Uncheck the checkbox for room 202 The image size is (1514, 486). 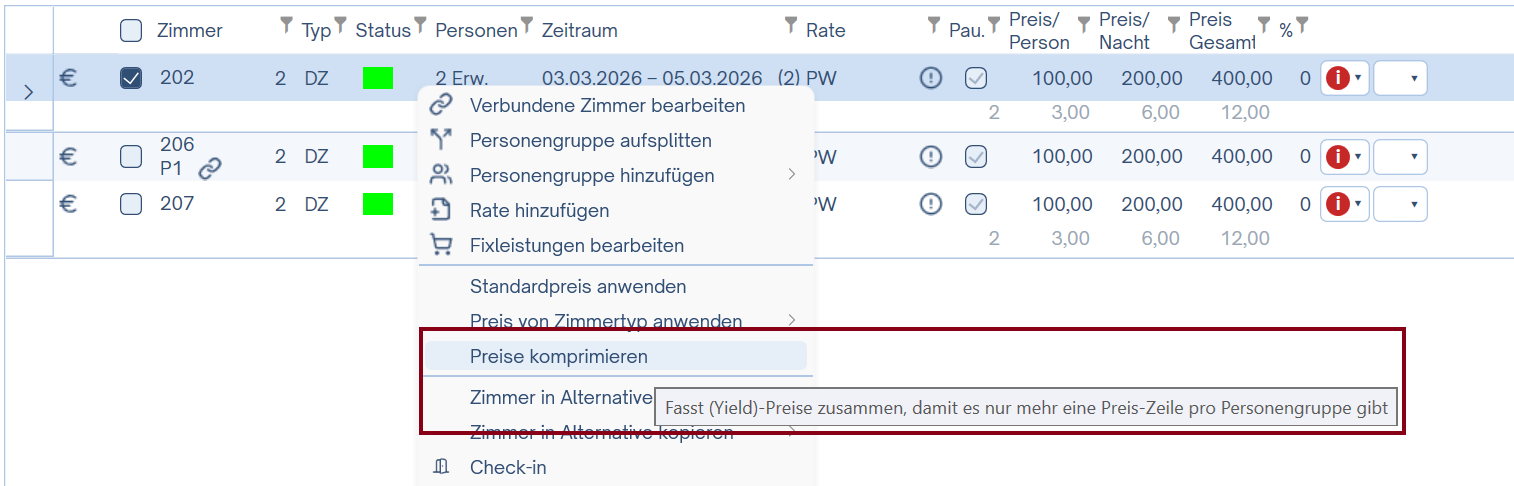[131, 78]
